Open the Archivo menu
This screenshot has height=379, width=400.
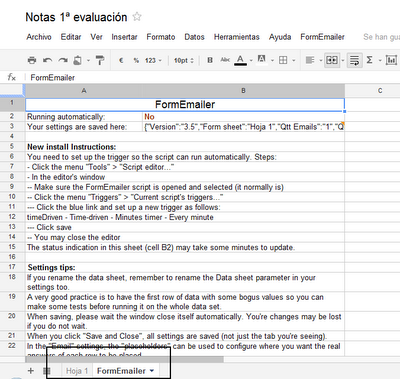[39, 37]
